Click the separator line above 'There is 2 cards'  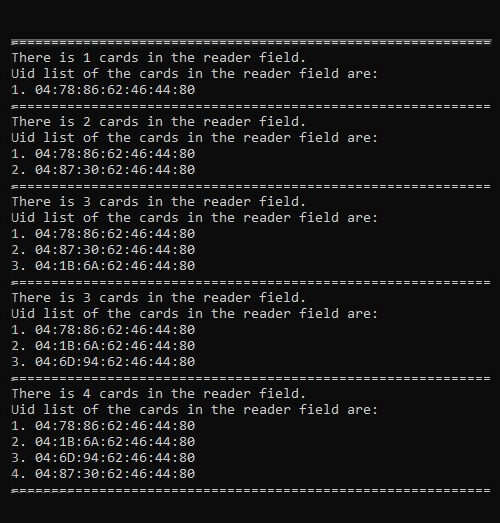click(x=251, y=106)
